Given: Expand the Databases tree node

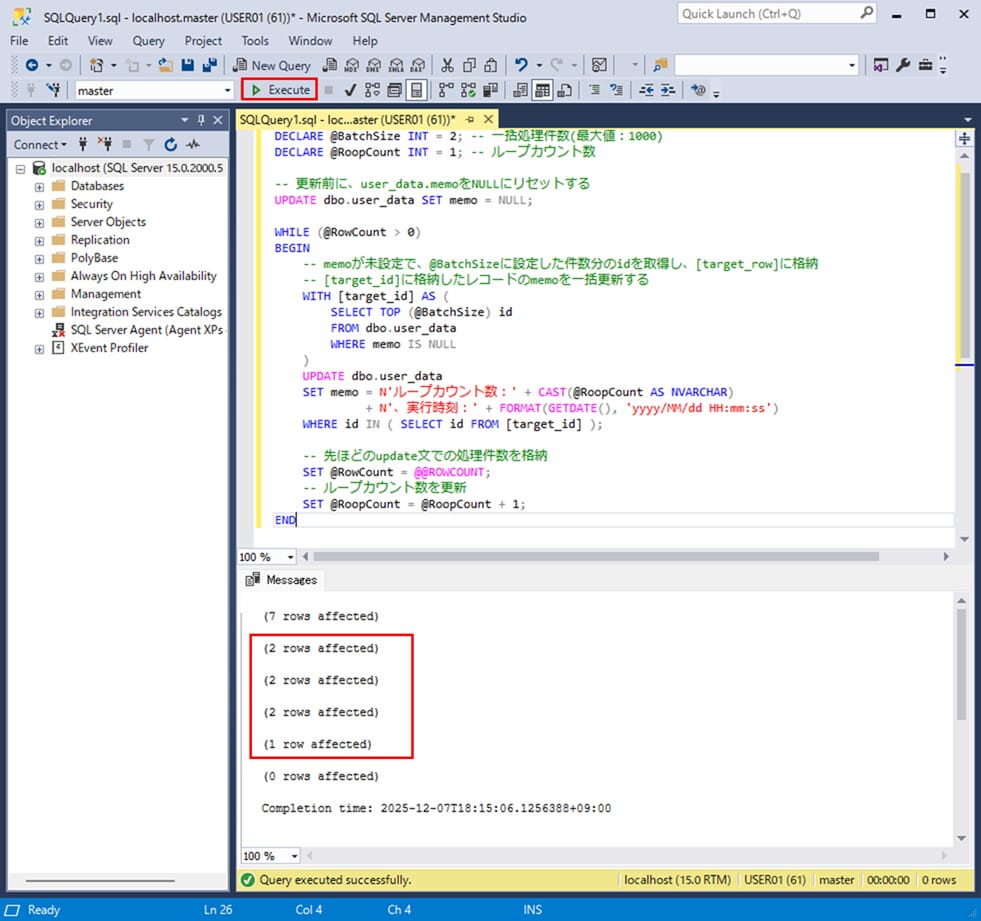Looking at the screenshot, I should tap(40, 186).
